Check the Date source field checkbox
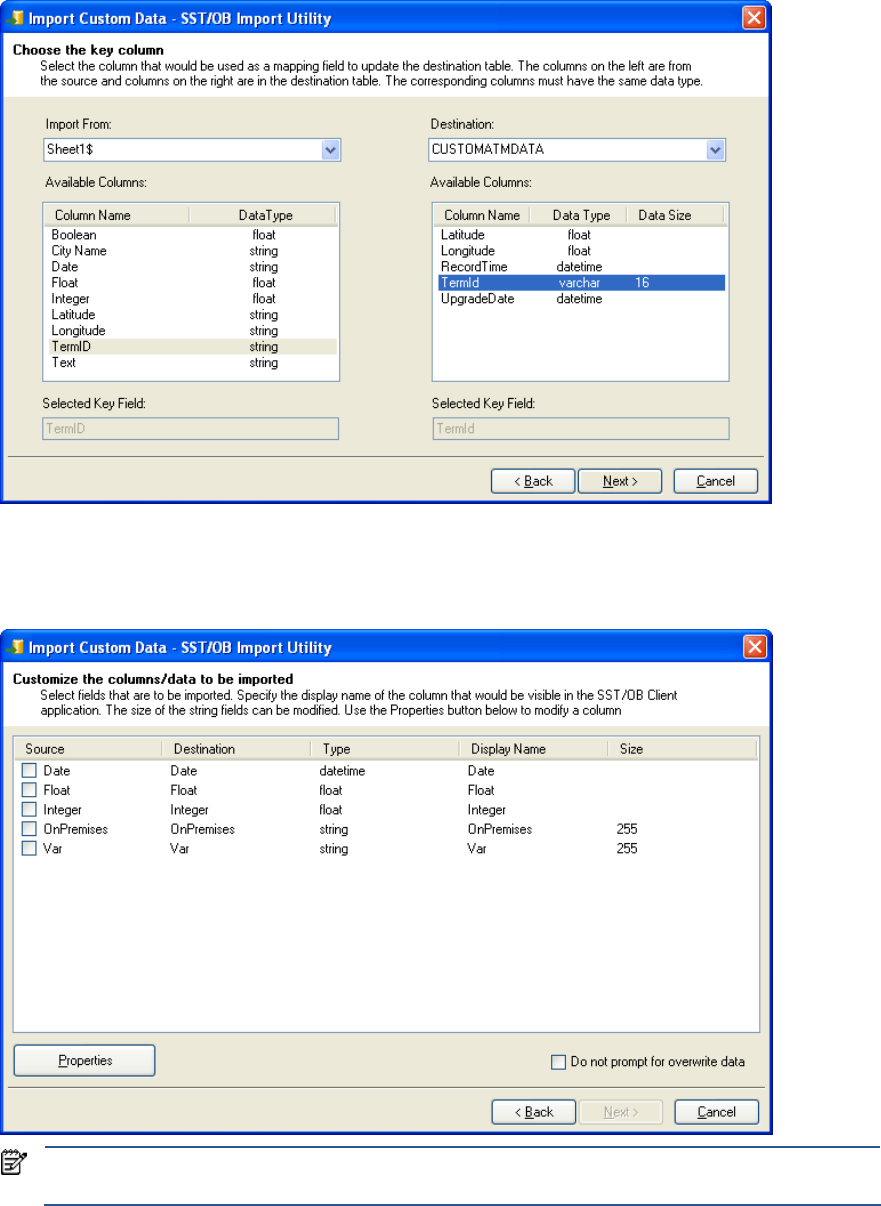 click(x=30, y=771)
